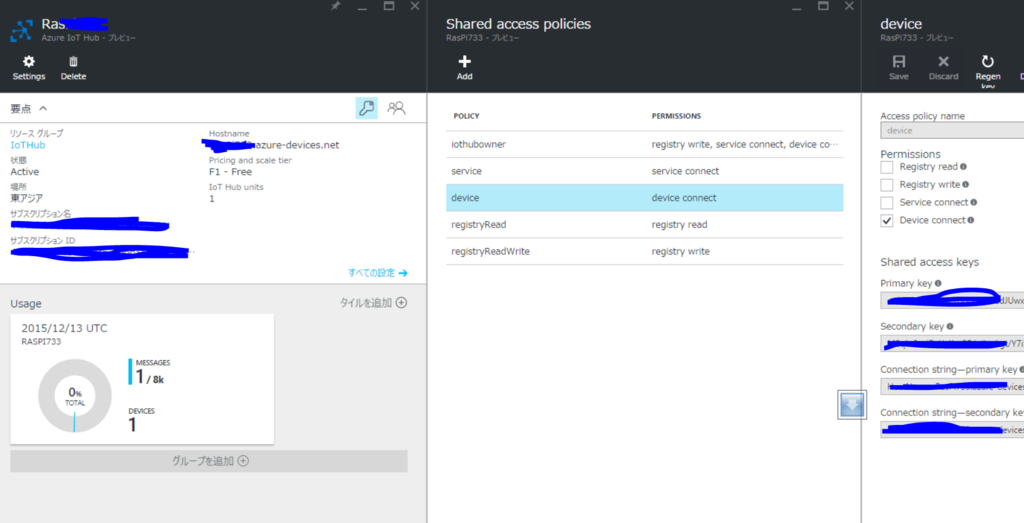Show info tooltip for Registry read

click(963, 166)
